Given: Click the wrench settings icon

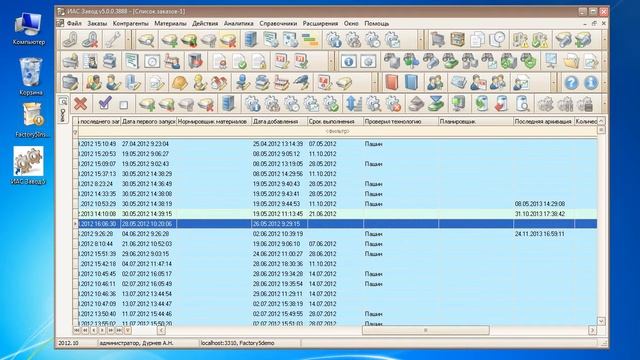Looking at the screenshot, I should [113, 40].
